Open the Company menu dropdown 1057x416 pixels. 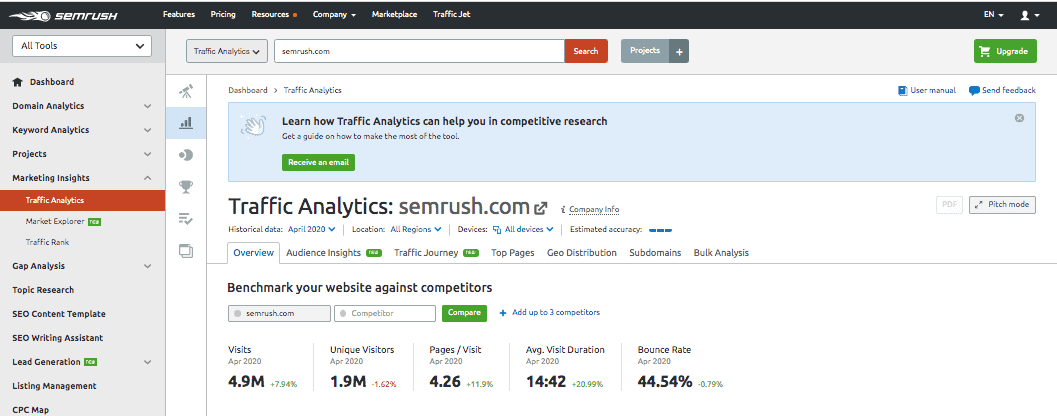(334, 15)
